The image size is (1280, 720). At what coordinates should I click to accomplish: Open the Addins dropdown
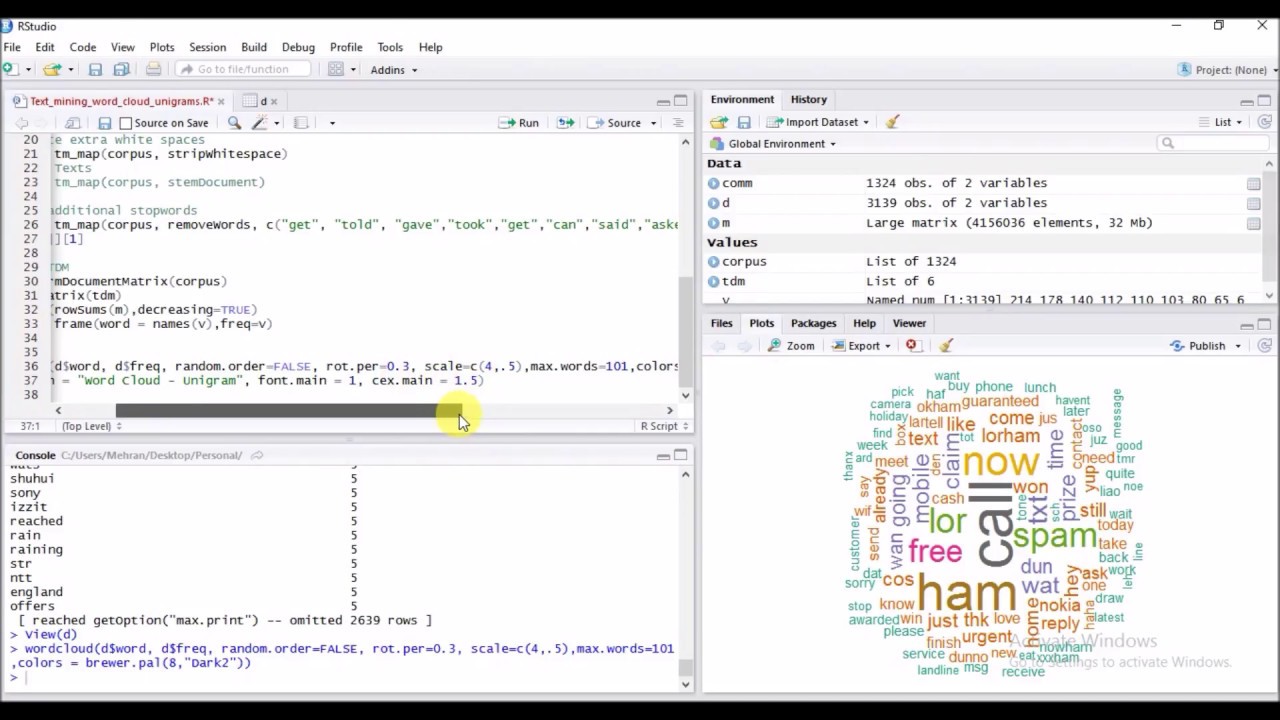click(x=393, y=70)
